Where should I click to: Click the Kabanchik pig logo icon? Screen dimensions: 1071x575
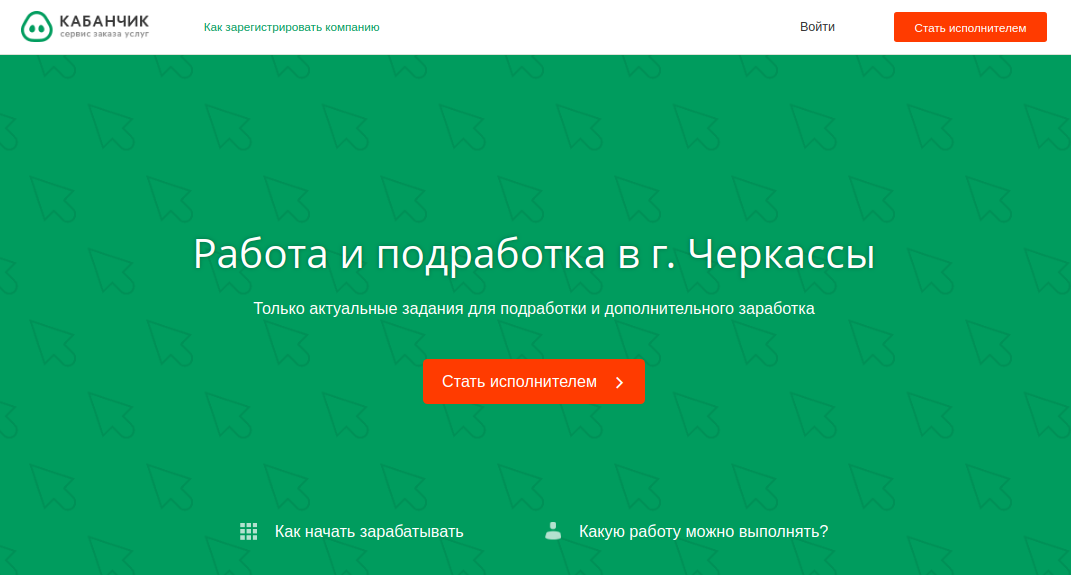pyautogui.click(x=36, y=27)
